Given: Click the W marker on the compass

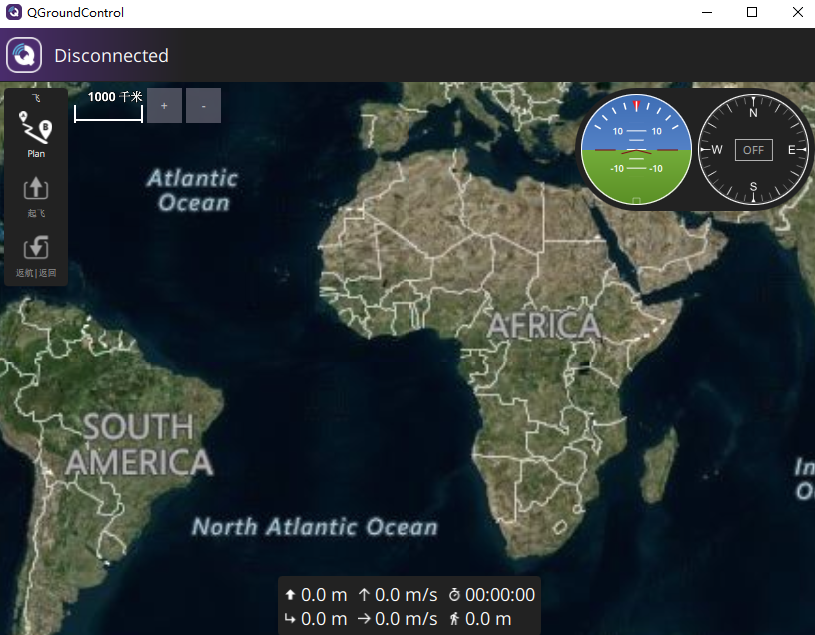Looking at the screenshot, I should coord(717,150).
